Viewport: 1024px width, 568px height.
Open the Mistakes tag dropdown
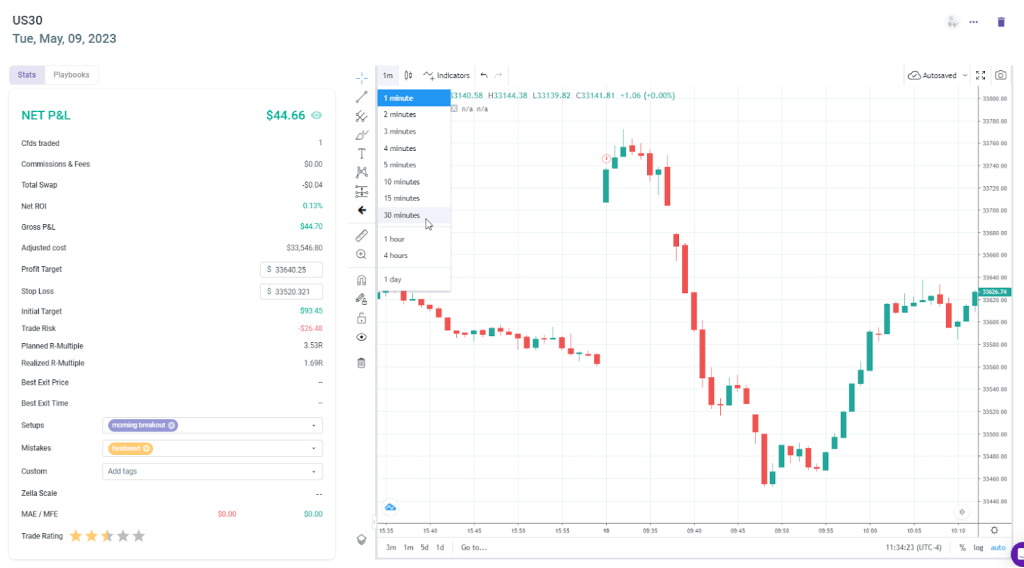[316, 448]
